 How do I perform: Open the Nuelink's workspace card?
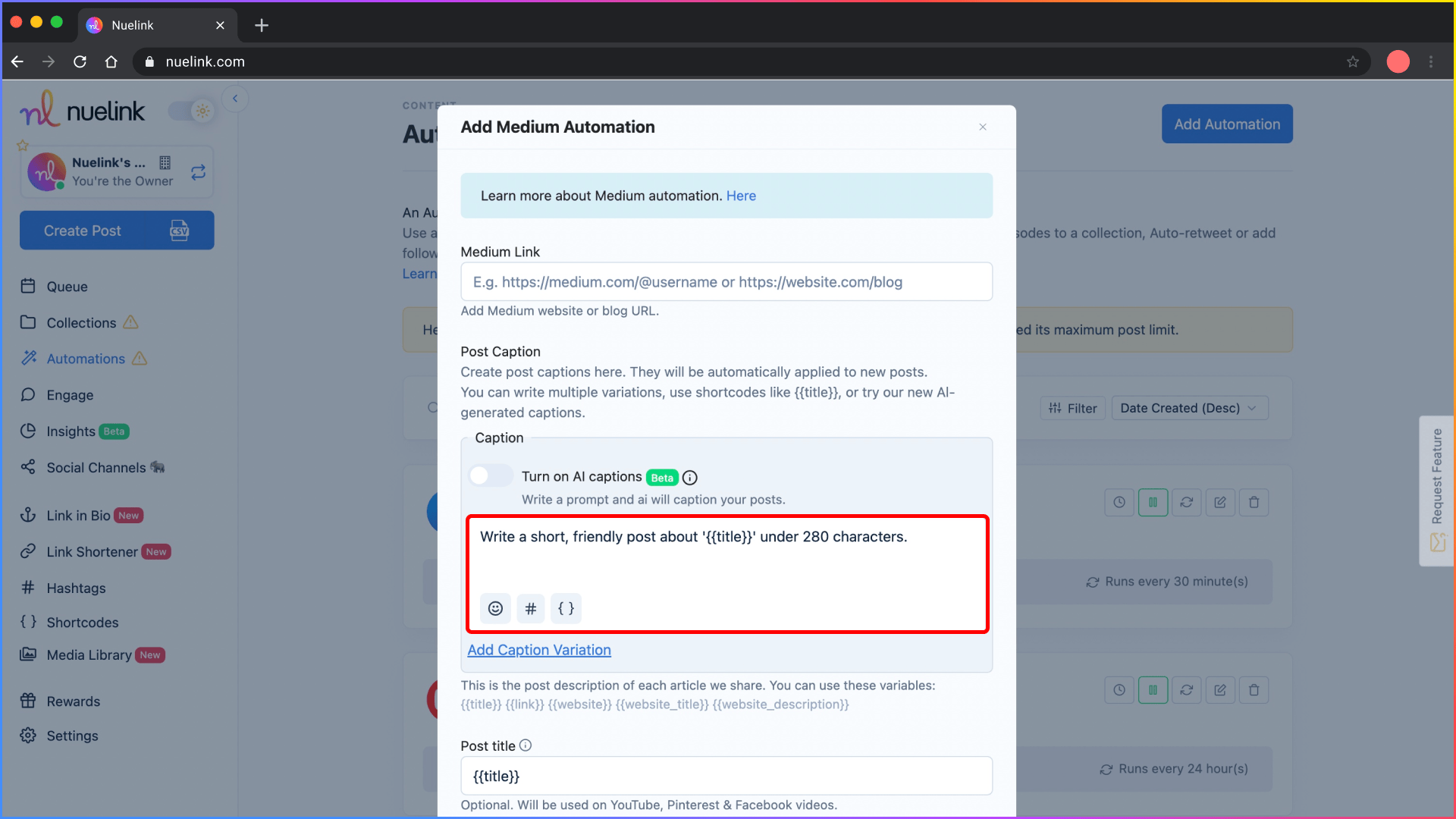point(117,172)
